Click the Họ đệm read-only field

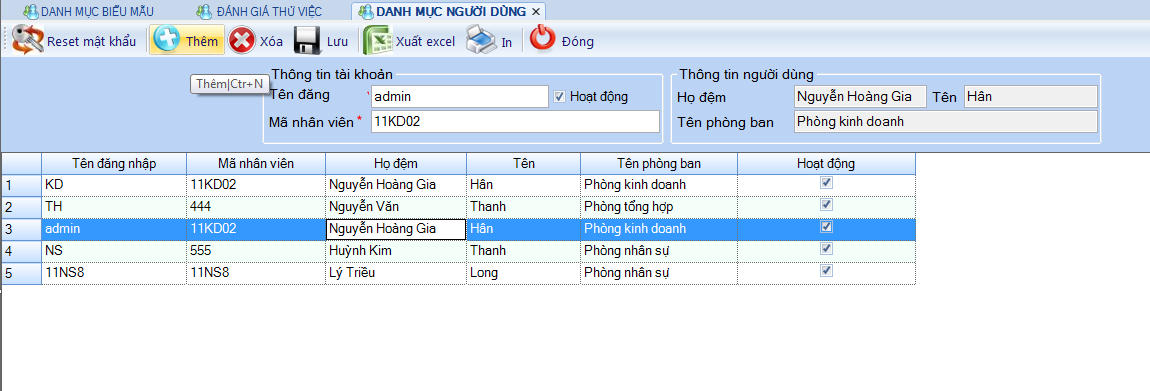pos(861,96)
